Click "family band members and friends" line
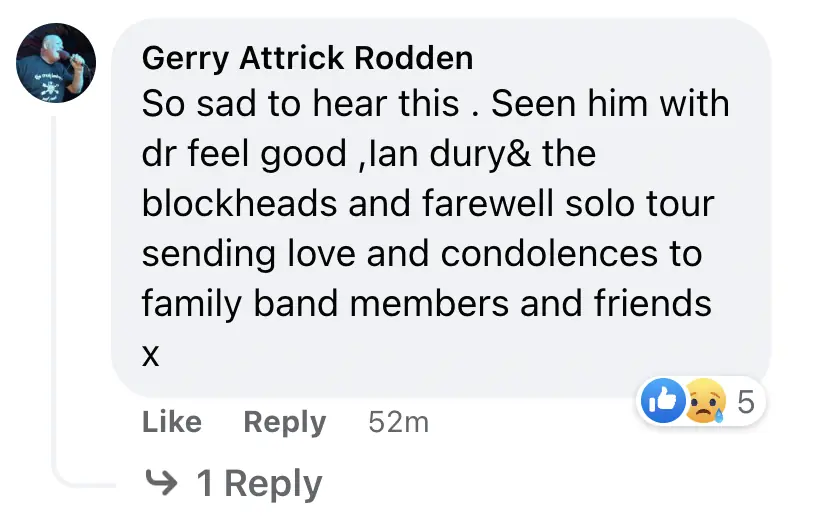The image size is (824, 524). click(x=426, y=303)
